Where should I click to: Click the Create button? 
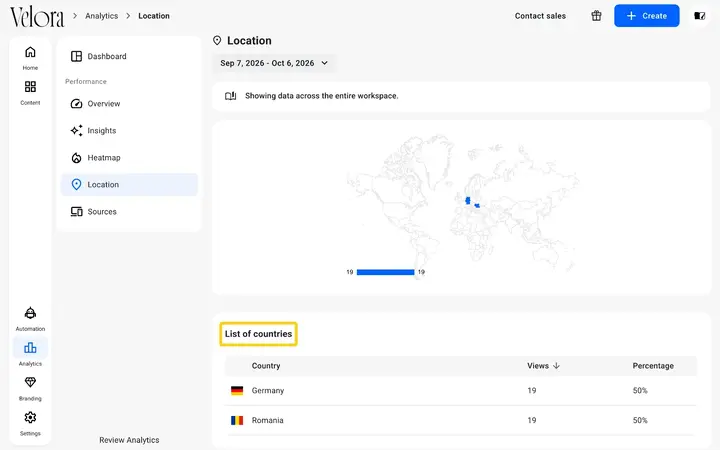pos(647,16)
